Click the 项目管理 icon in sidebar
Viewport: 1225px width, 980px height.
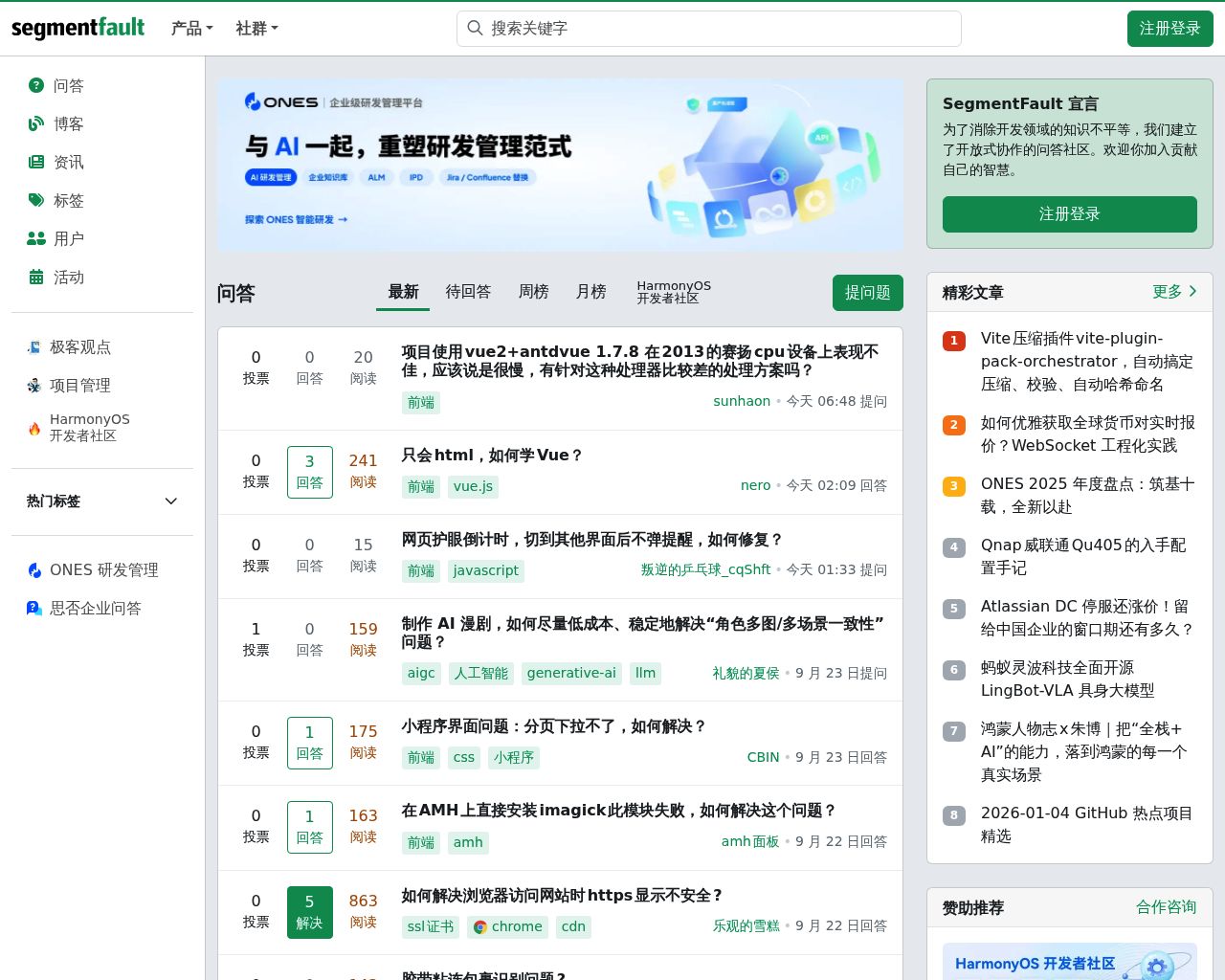tap(34, 386)
